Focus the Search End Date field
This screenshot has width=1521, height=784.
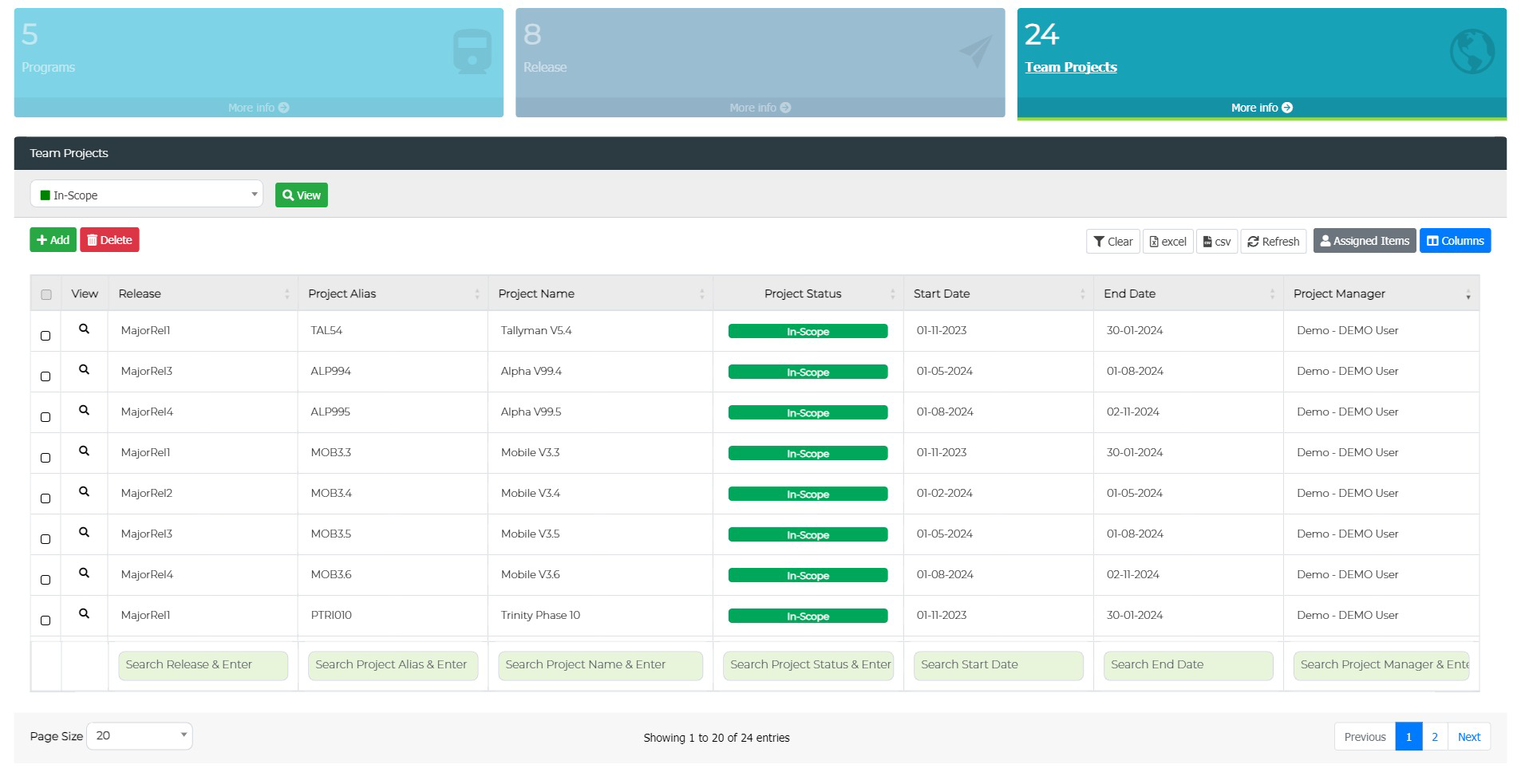[x=1188, y=665]
